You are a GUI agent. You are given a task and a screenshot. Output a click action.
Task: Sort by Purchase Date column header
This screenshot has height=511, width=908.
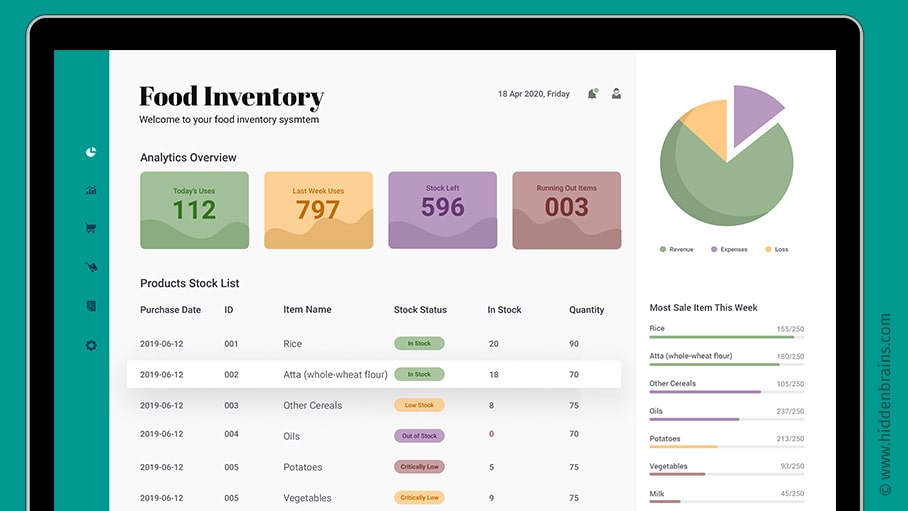click(x=170, y=310)
